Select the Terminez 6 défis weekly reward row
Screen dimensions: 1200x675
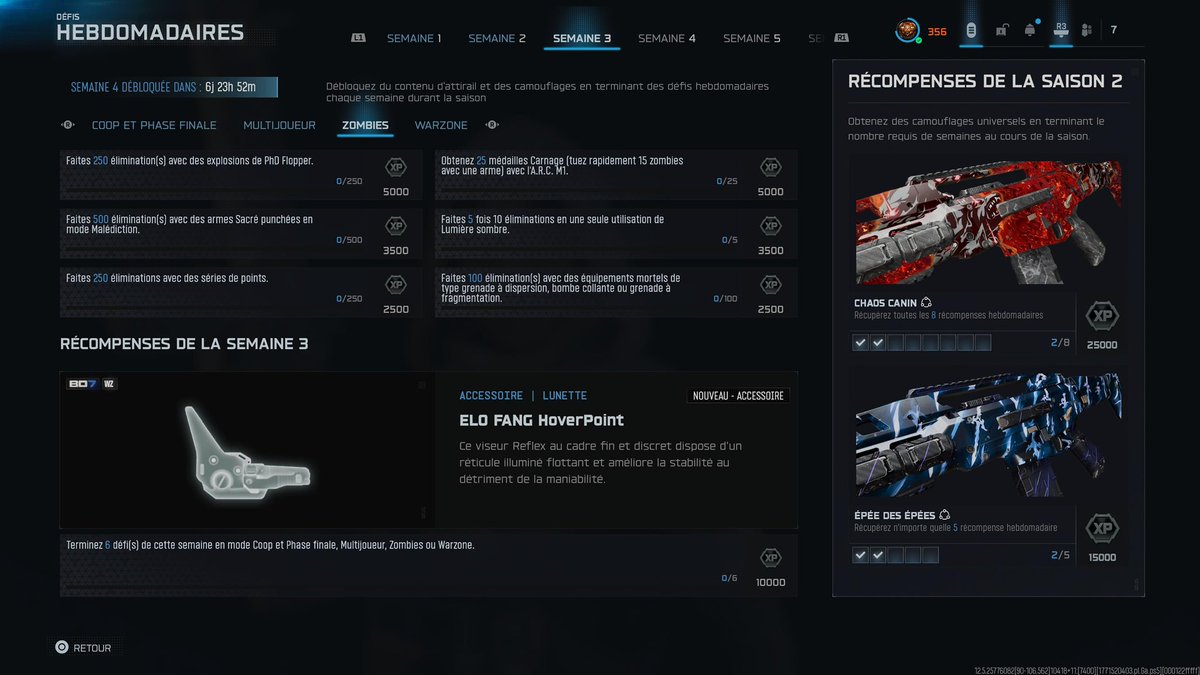coord(429,565)
